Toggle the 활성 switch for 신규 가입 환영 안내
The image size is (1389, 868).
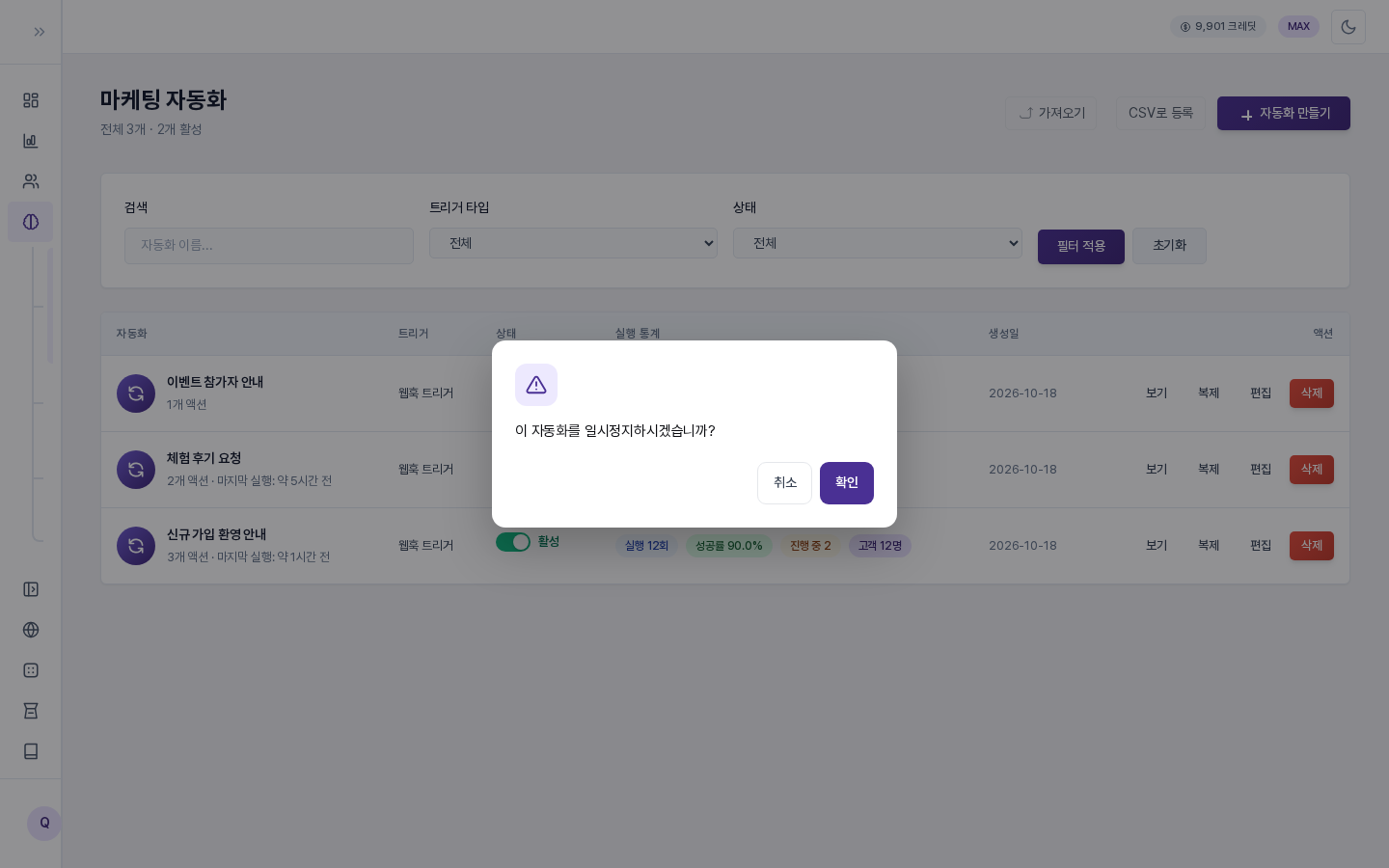513,542
